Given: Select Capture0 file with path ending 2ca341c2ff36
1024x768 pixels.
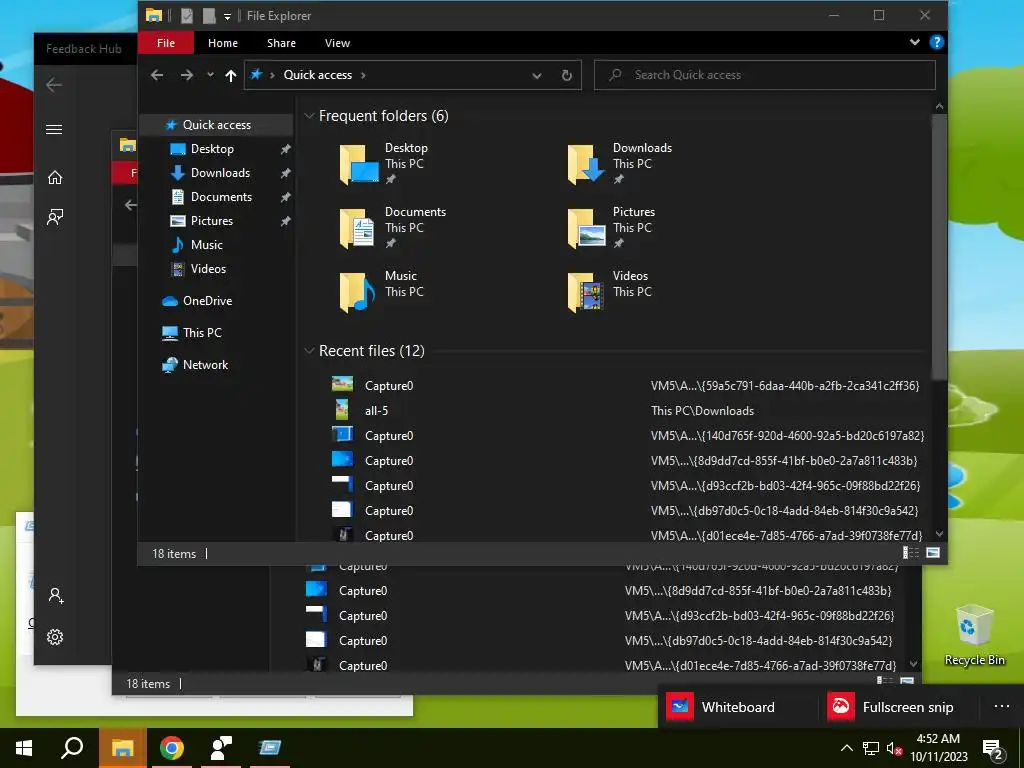Looking at the screenshot, I should (627, 386).
